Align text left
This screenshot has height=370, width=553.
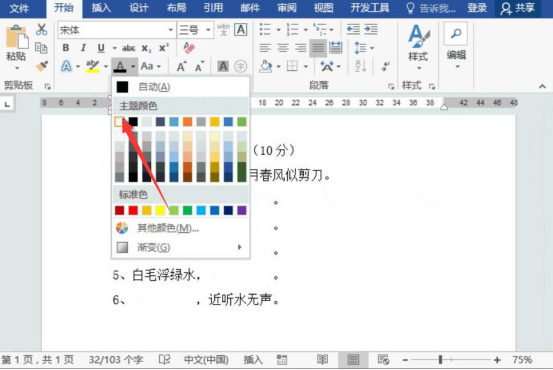265,48
